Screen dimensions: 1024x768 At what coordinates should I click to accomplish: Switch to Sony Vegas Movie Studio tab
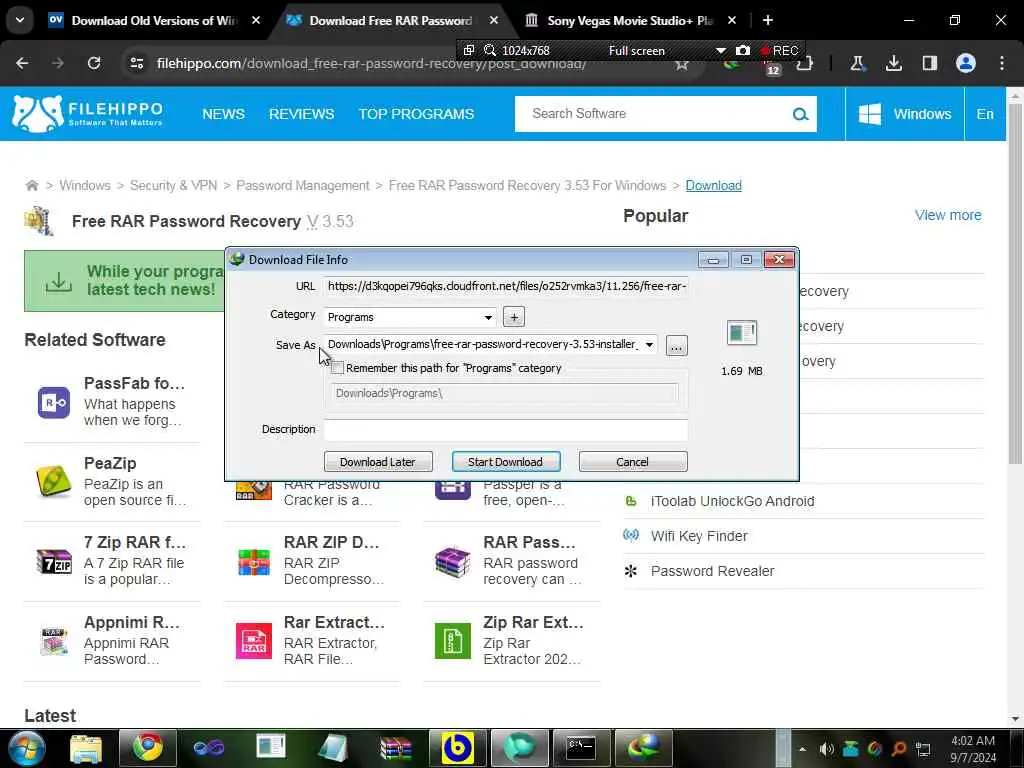coord(630,20)
